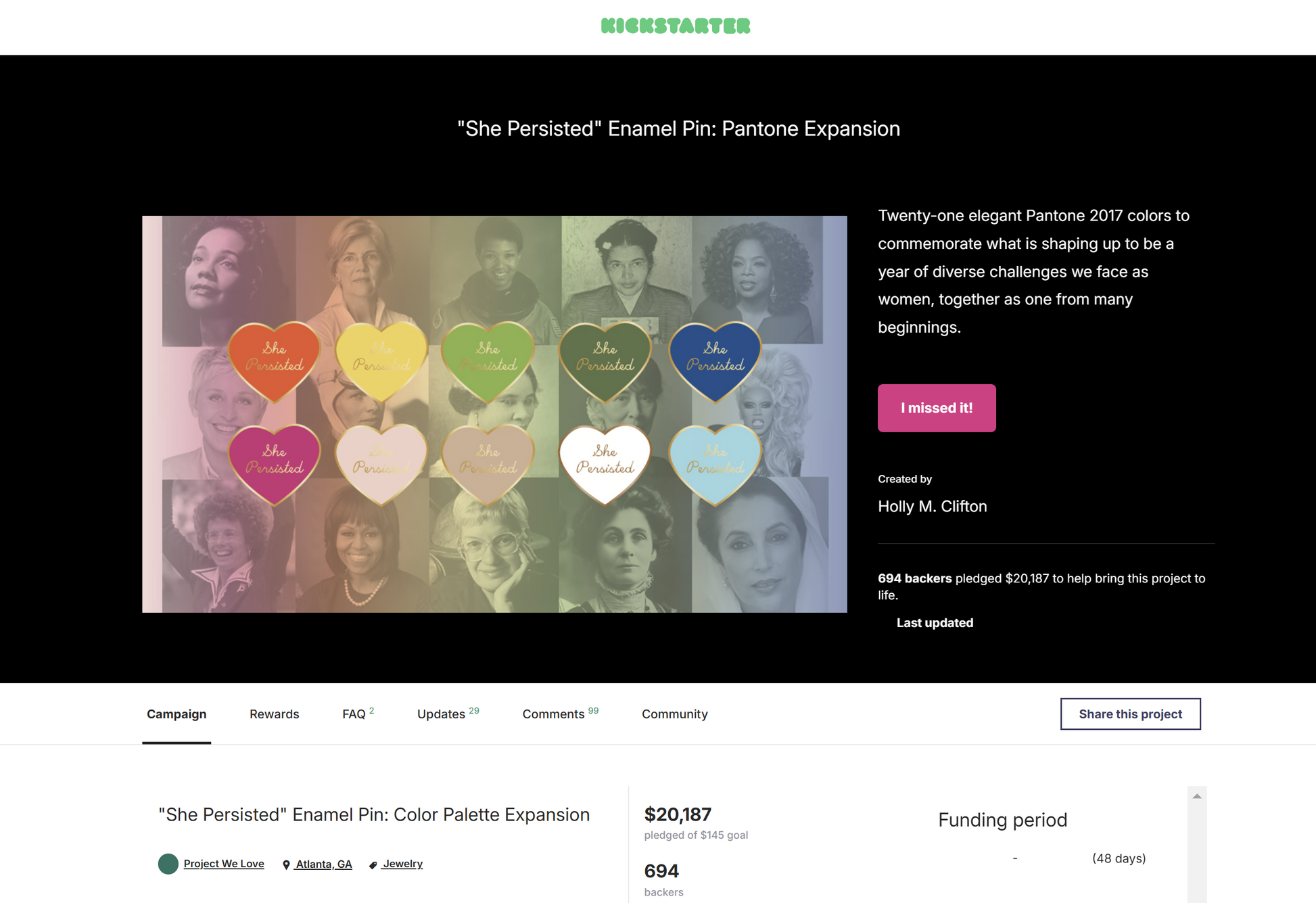Click the green Project We Love badge
The height and width of the screenshot is (903, 1316).
click(x=168, y=864)
